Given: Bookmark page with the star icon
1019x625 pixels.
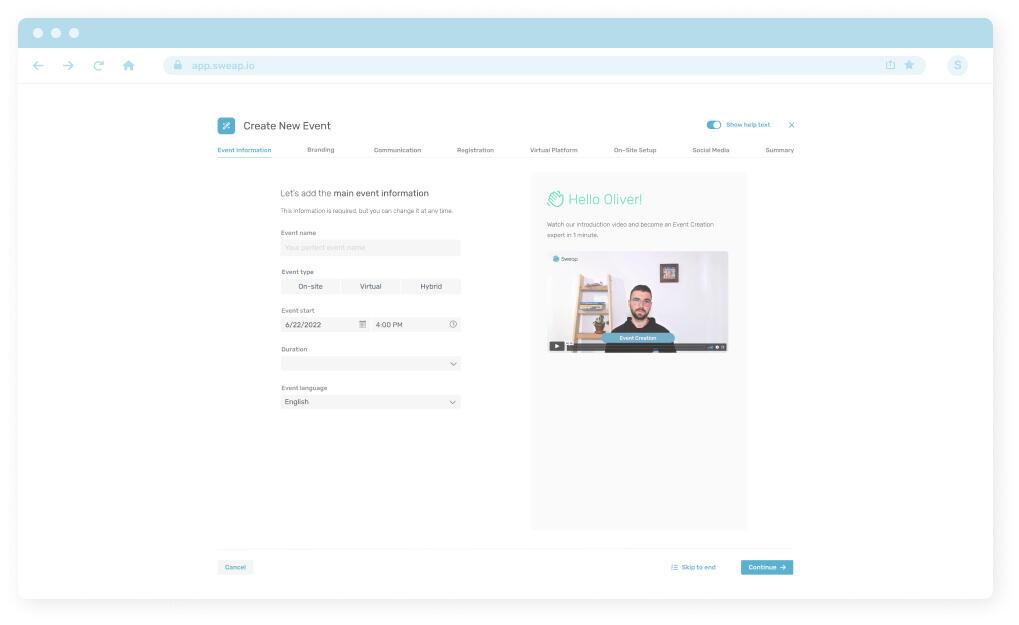Looking at the screenshot, I should click(x=909, y=65).
